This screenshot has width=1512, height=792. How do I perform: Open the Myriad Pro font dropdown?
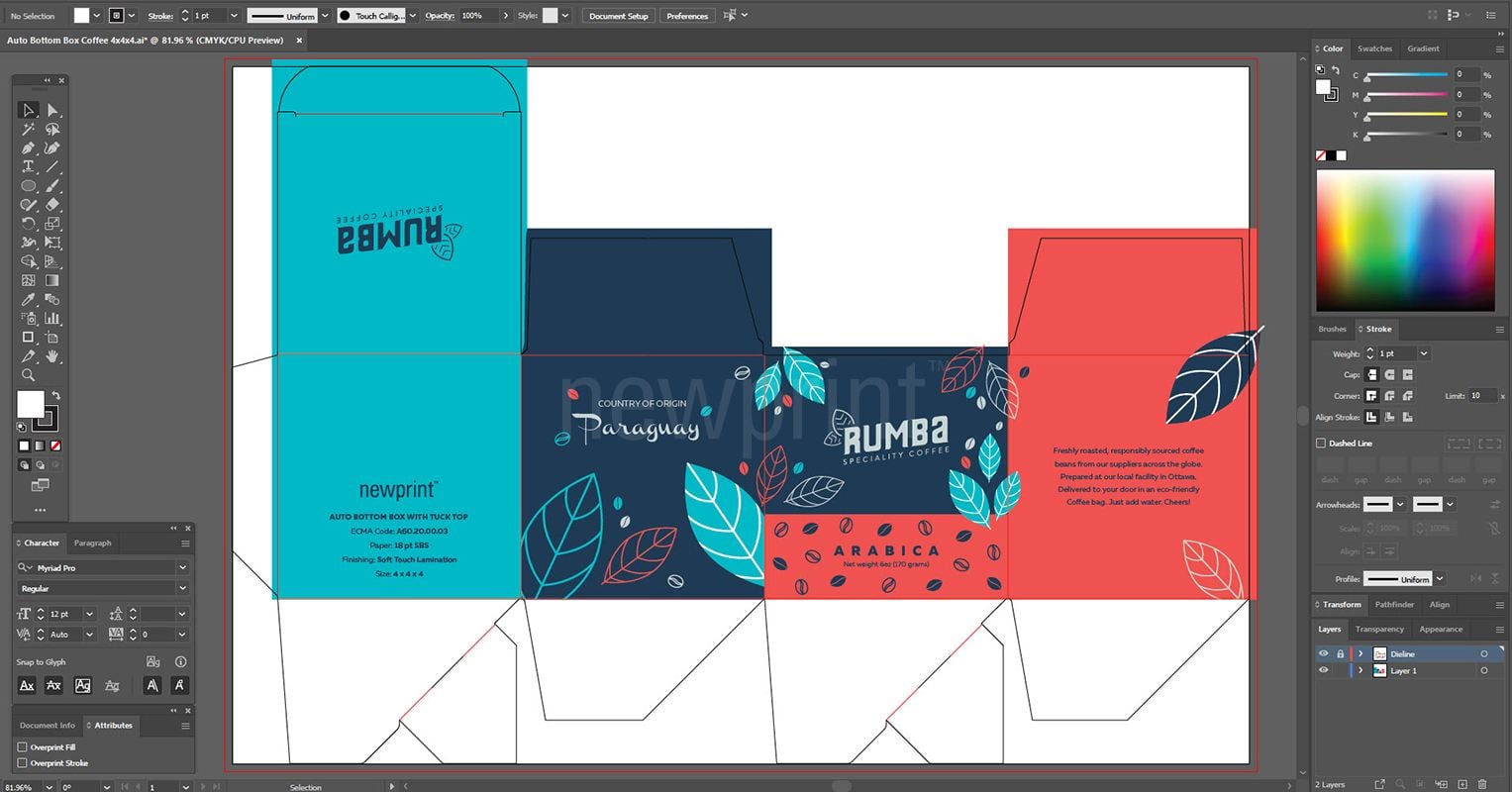182,567
